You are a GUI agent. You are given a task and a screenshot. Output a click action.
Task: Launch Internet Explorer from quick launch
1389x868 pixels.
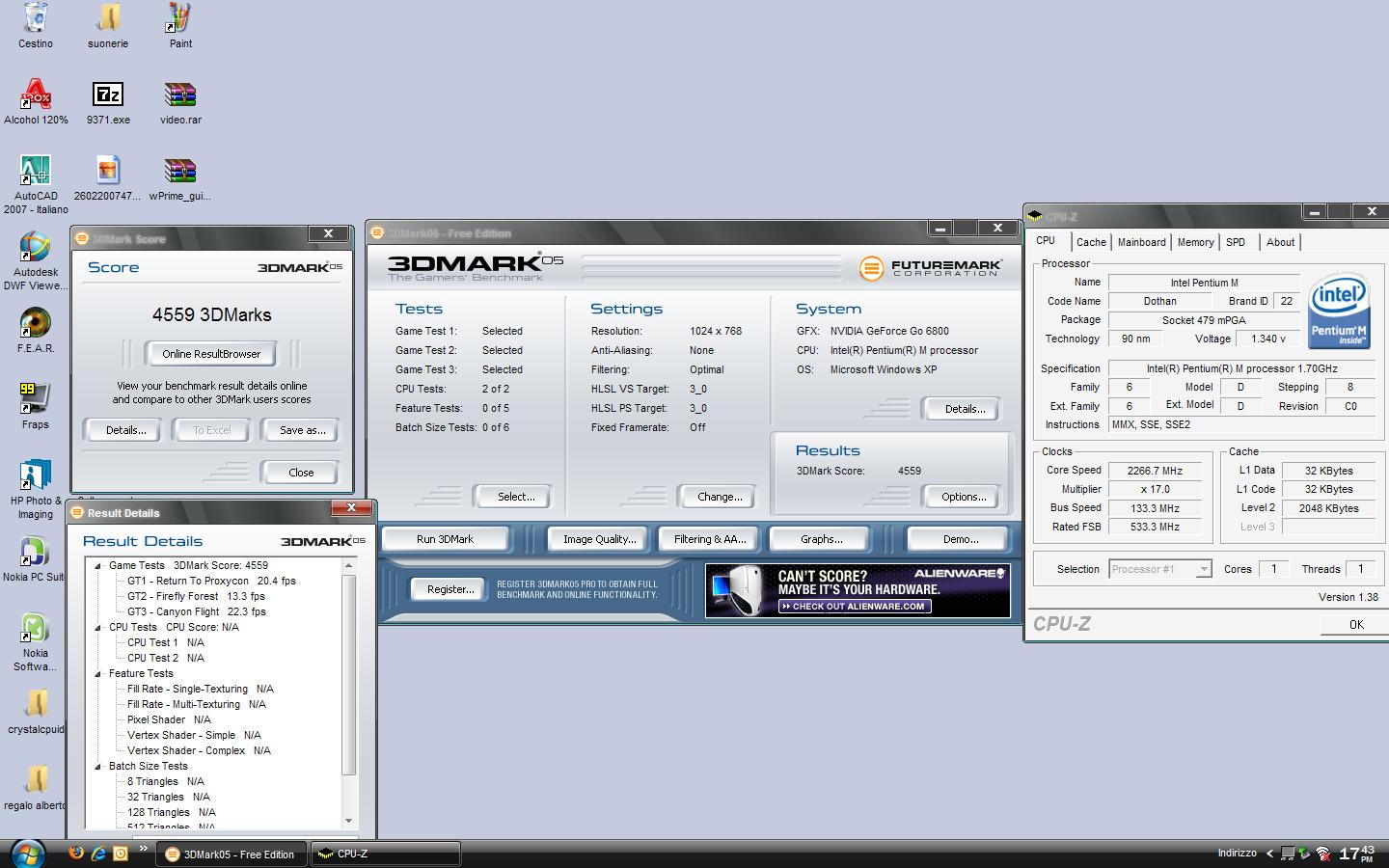(98, 853)
